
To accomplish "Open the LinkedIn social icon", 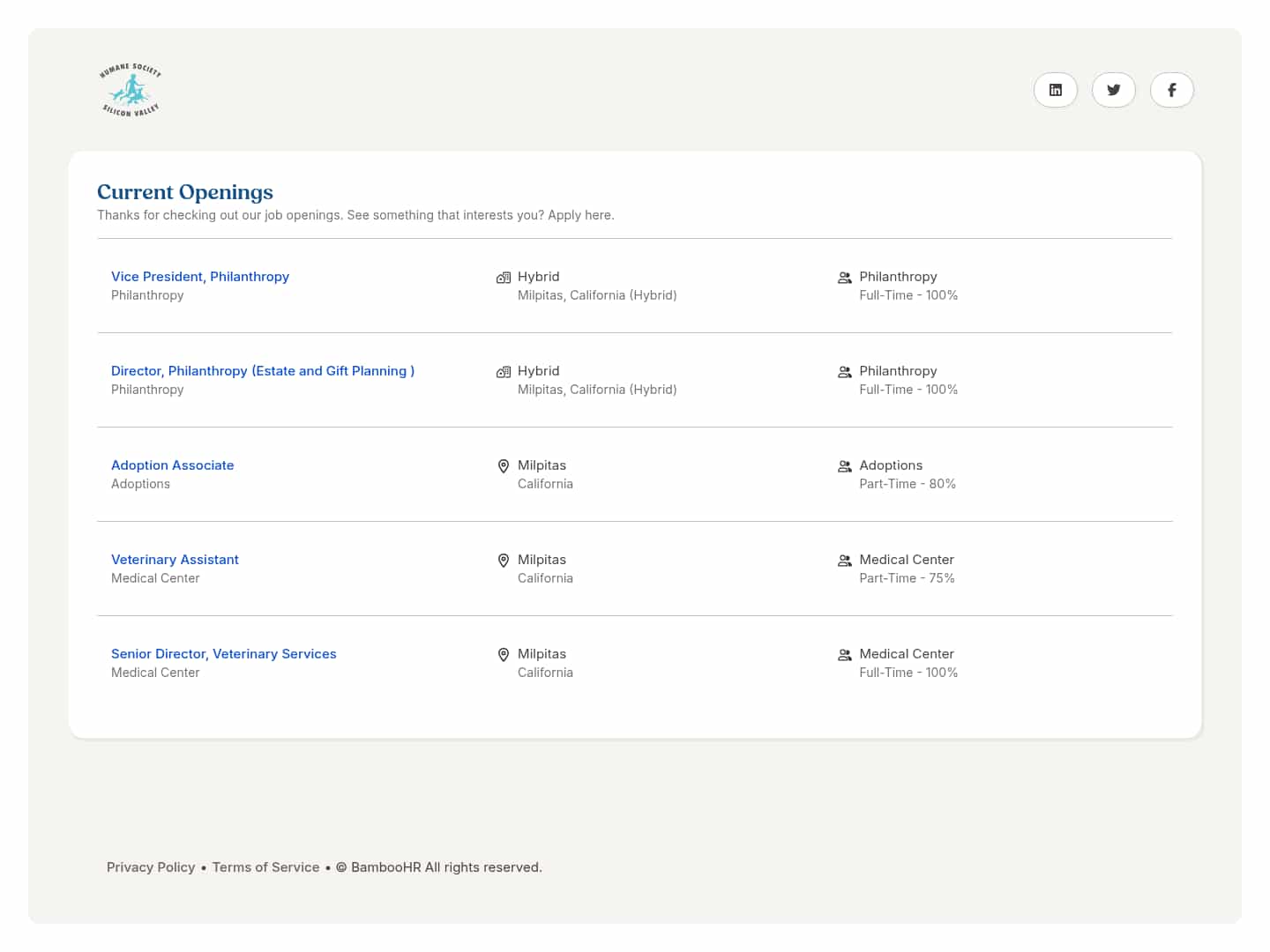I will (1055, 90).
